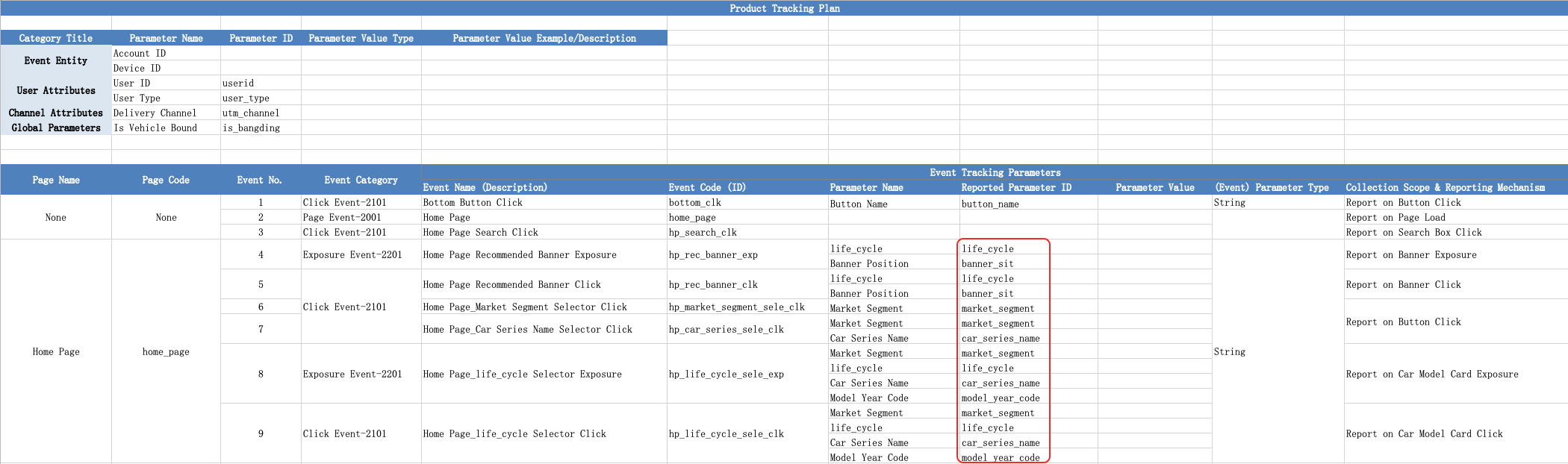The height and width of the screenshot is (464, 1568).
Task: Select the 'Account ID' cell
Action: 166,53
